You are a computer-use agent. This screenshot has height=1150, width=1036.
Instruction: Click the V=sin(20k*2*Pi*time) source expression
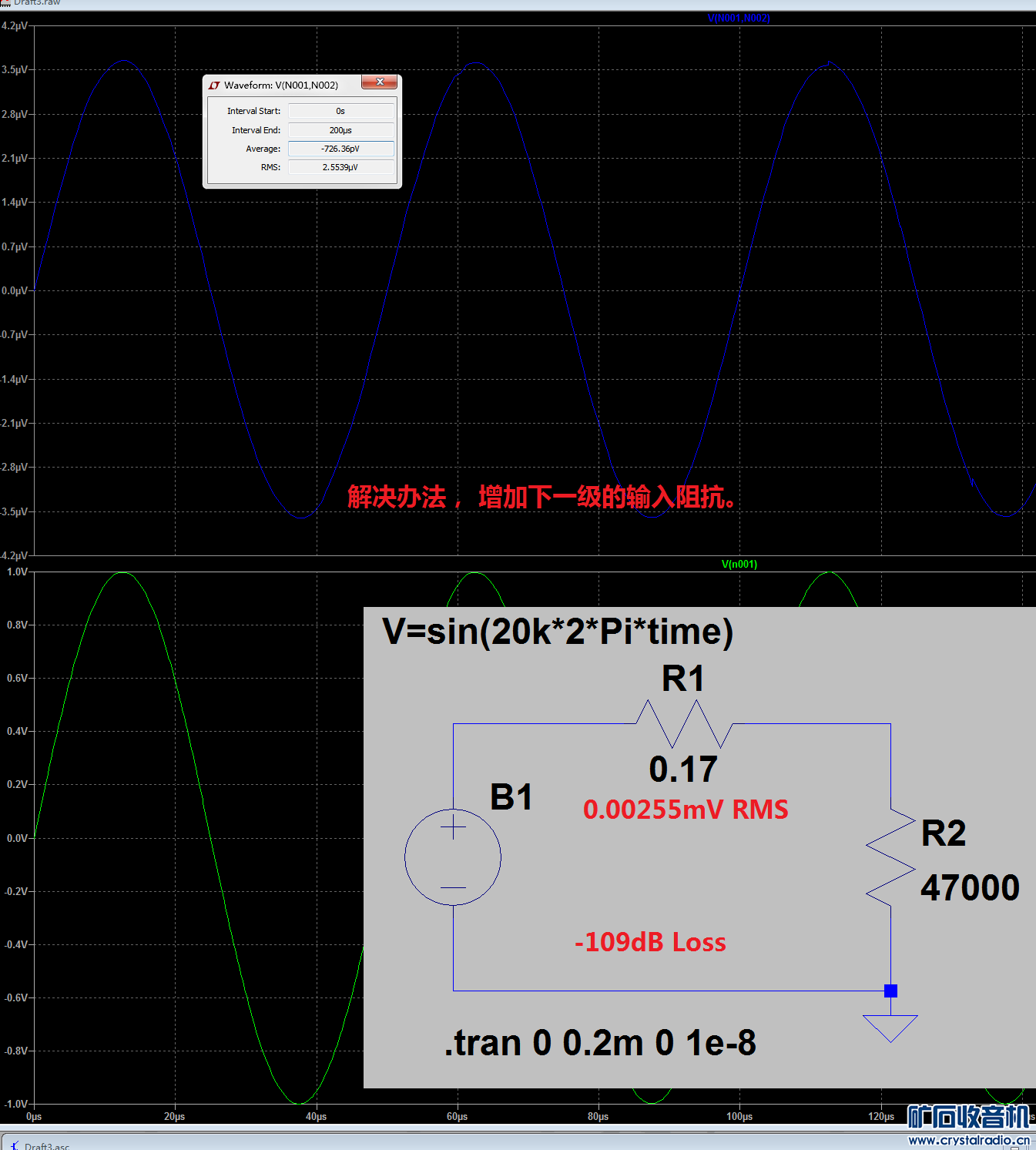pyautogui.click(x=558, y=632)
